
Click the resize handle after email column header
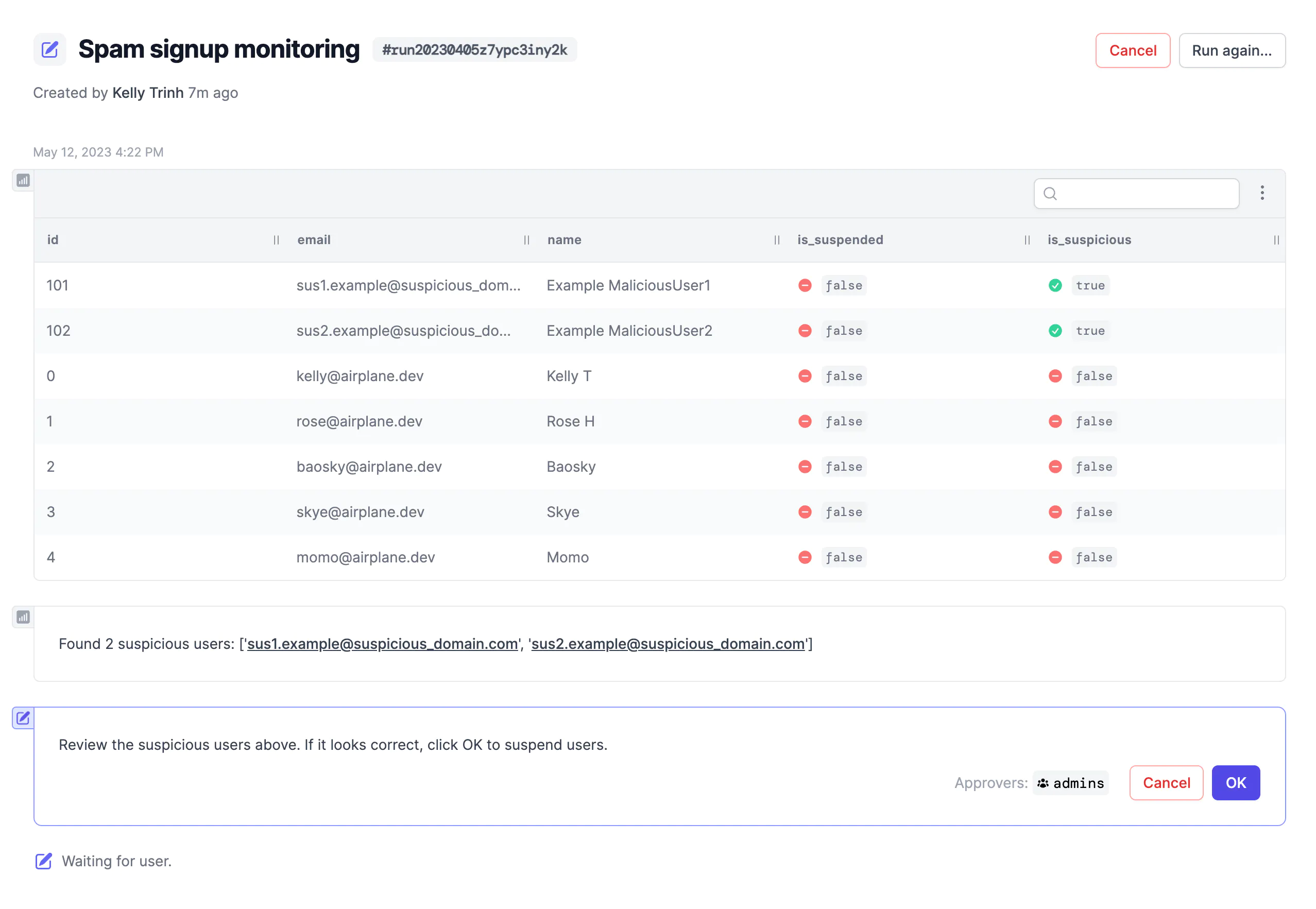point(526,240)
